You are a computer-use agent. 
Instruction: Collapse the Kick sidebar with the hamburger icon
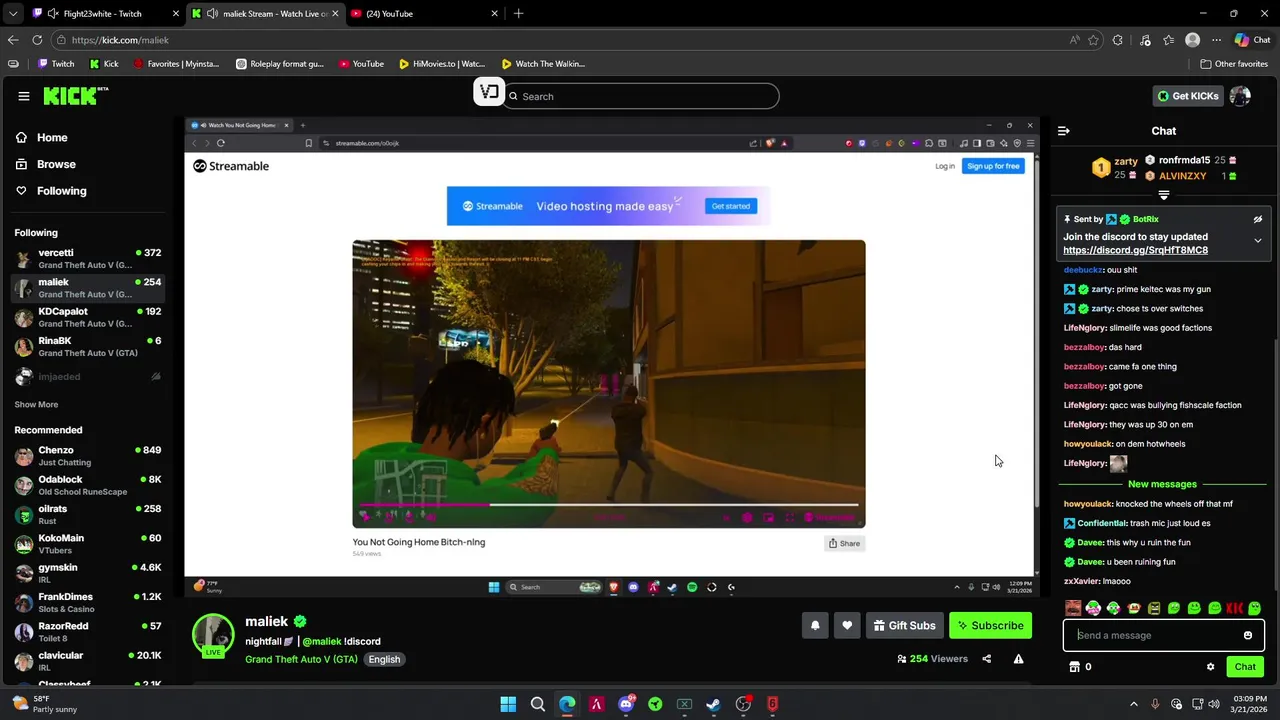[23, 96]
